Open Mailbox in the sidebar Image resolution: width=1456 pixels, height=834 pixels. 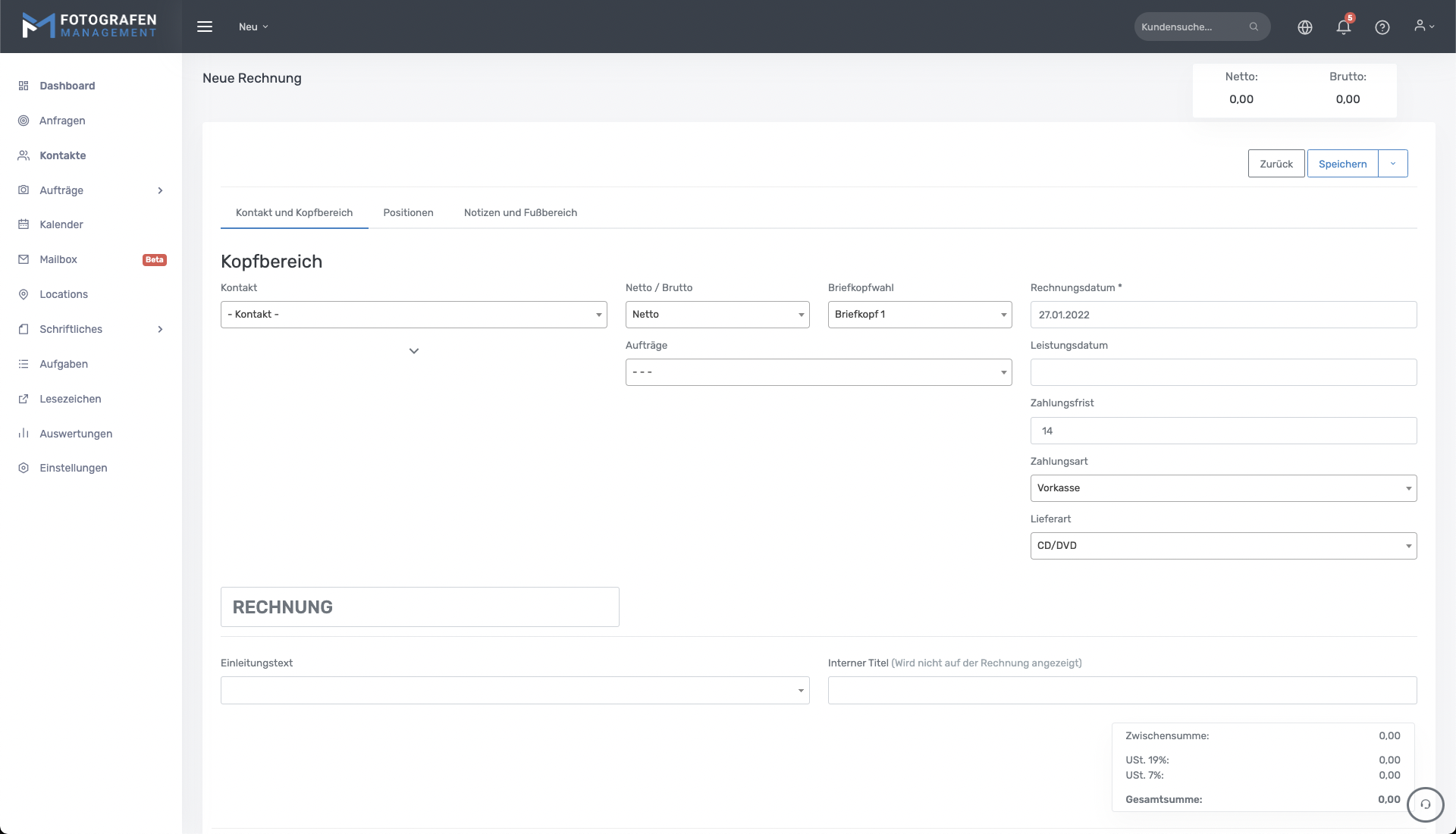[58, 259]
